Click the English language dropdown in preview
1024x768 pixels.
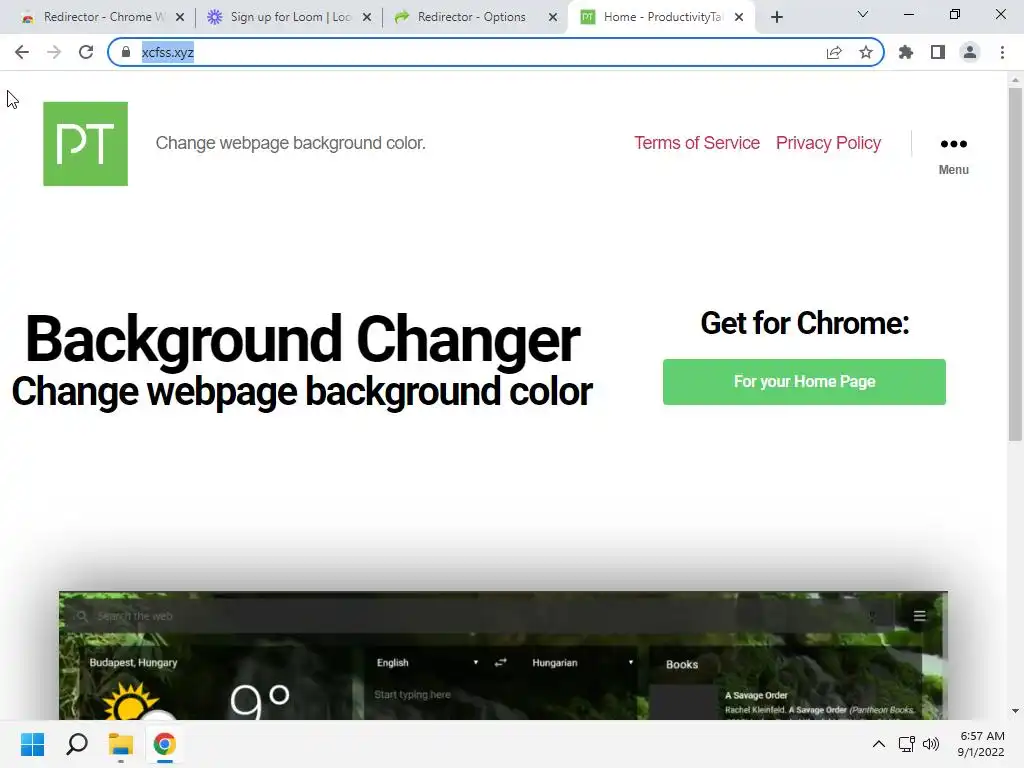pyautogui.click(x=427, y=662)
